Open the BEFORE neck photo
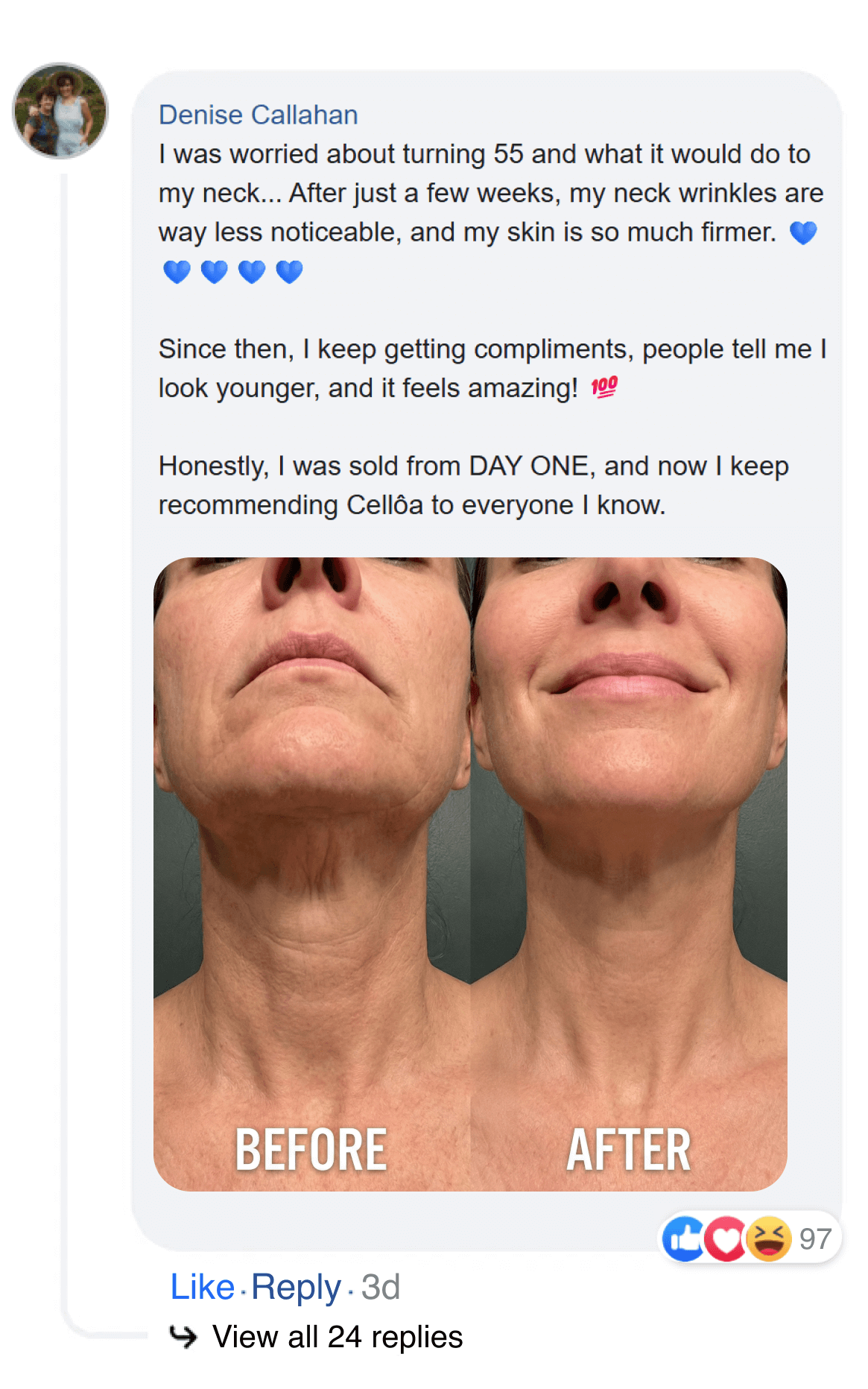868x1389 pixels. coord(312,857)
